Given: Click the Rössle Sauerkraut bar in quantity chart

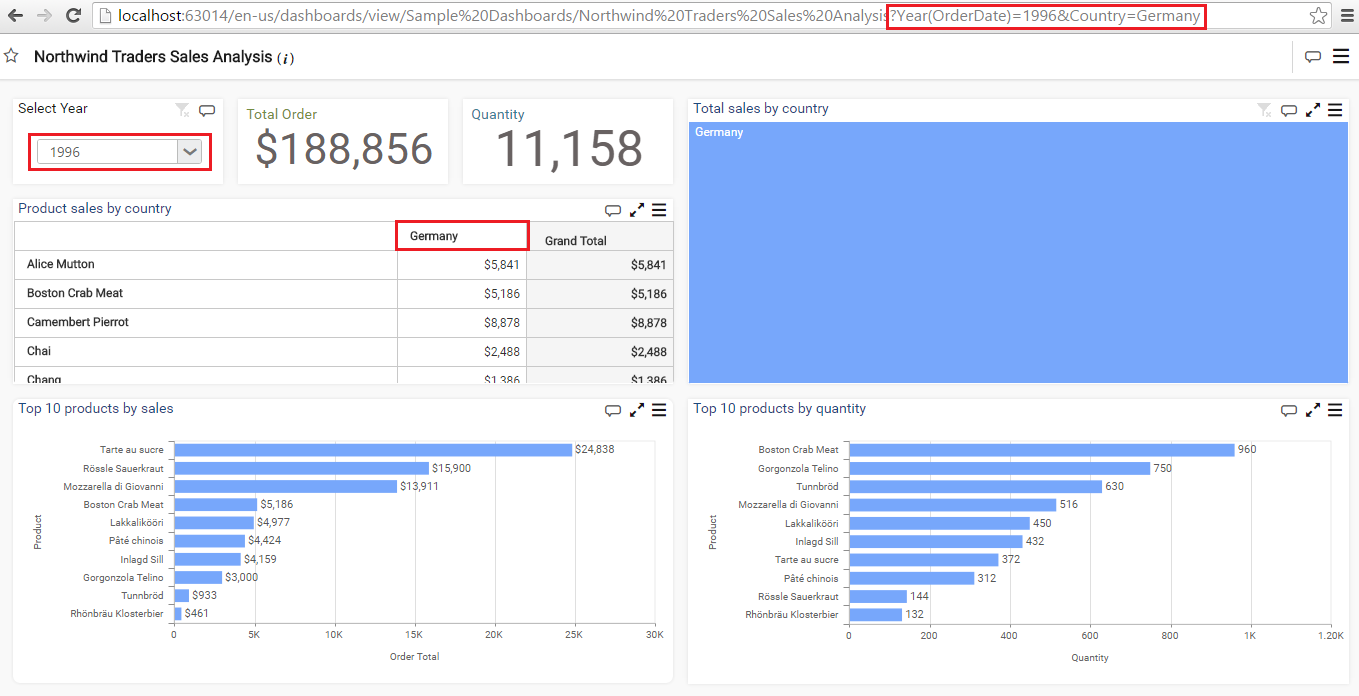Looking at the screenshot, I should pyautogui.click(x=878, y=596).
